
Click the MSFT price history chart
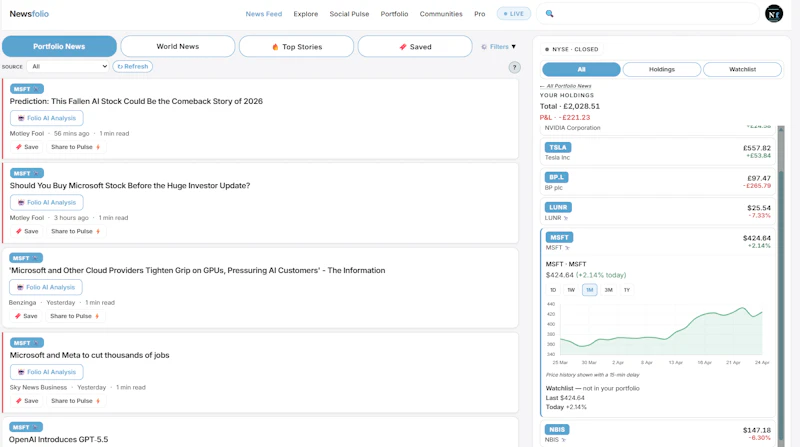661,329
